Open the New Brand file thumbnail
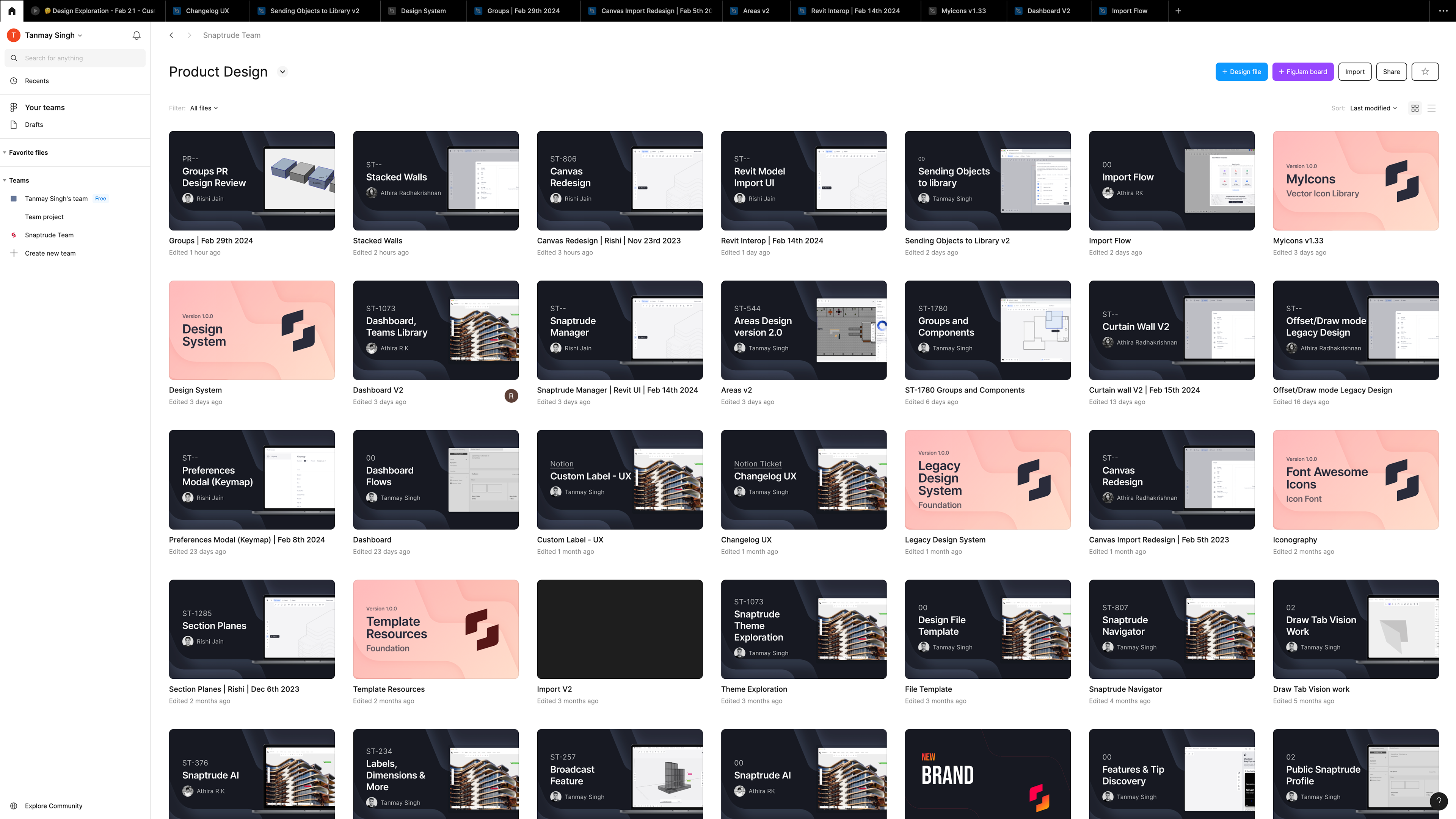1456x819 pixels. pyautogui.click(x=987, y=774)
